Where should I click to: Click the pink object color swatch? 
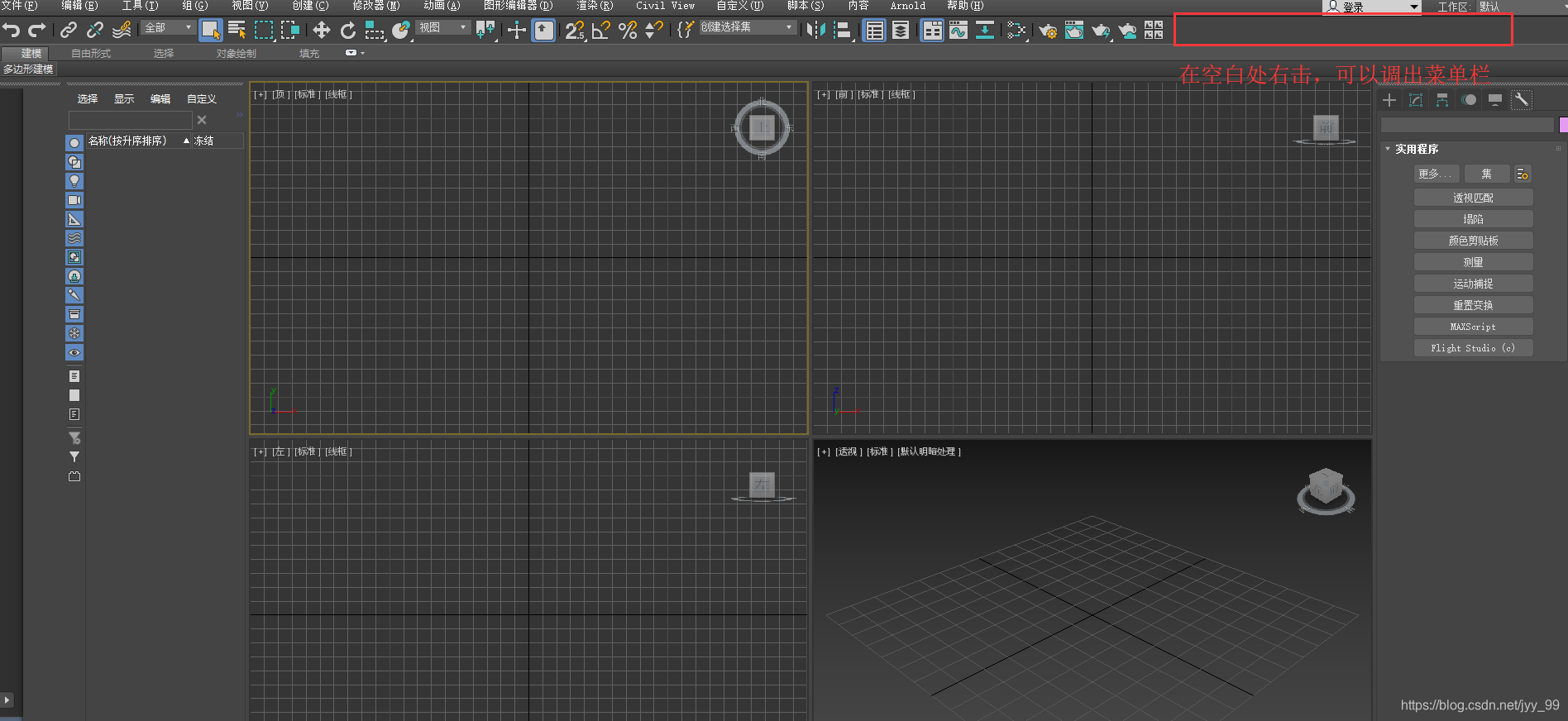pyautogui.click(x=1563, y=125)
